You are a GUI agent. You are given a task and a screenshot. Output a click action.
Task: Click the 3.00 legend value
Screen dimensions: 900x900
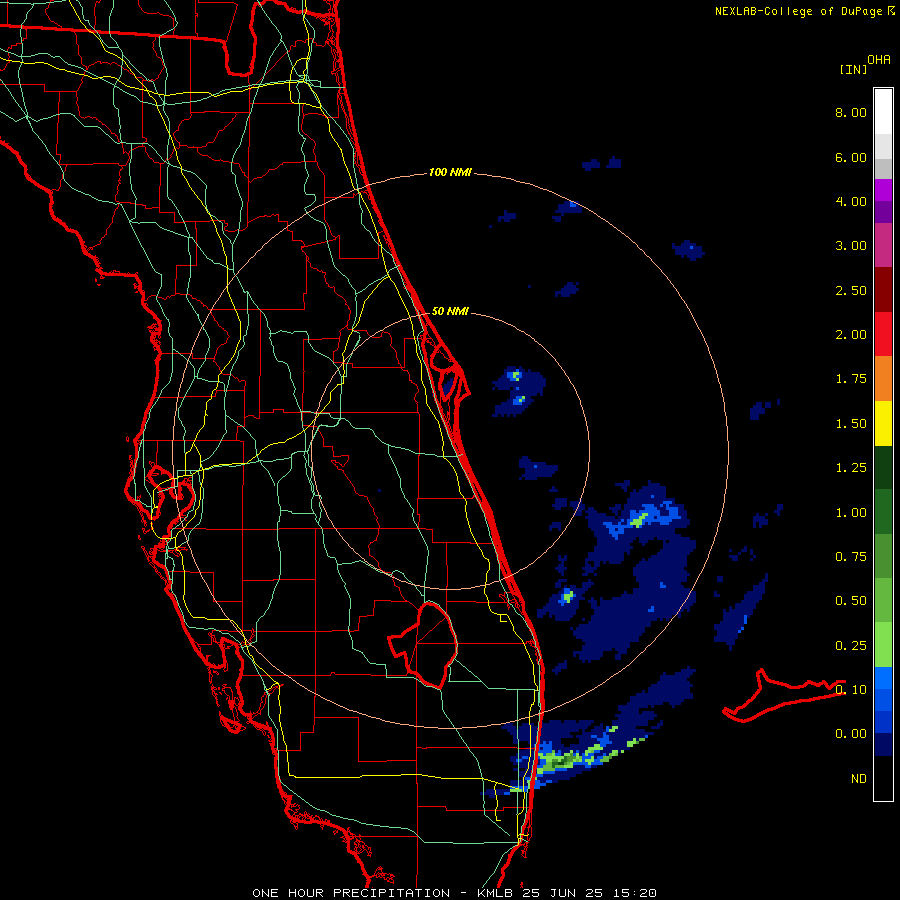click(851, 246)
